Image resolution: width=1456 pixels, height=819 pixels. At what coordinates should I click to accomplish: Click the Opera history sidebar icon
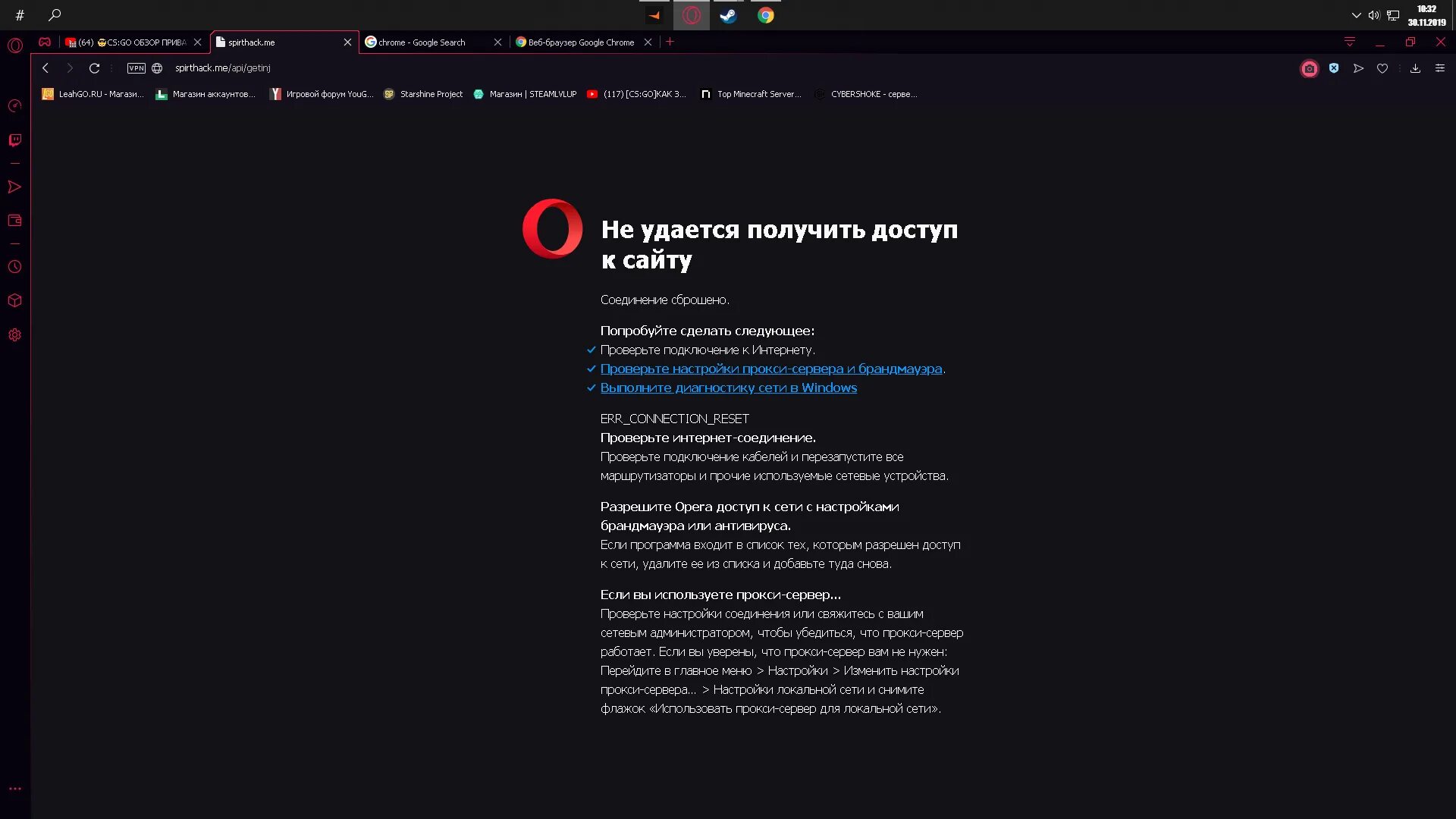[15, 265]
